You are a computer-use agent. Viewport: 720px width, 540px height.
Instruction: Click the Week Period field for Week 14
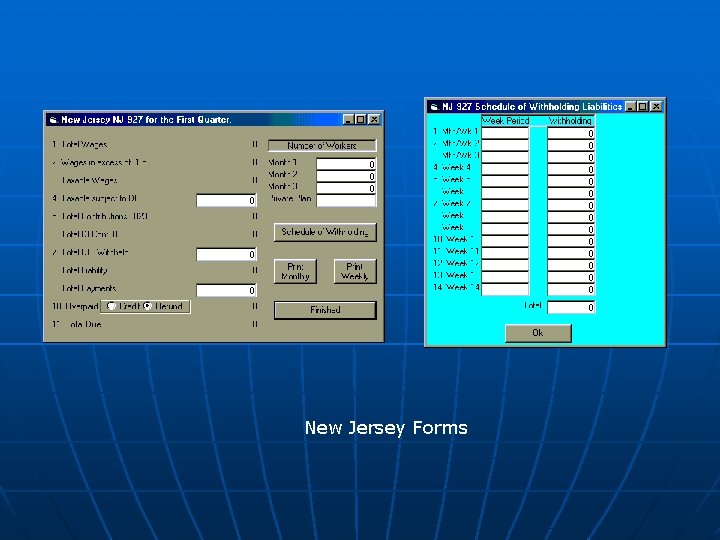click(x=505, y=289)
